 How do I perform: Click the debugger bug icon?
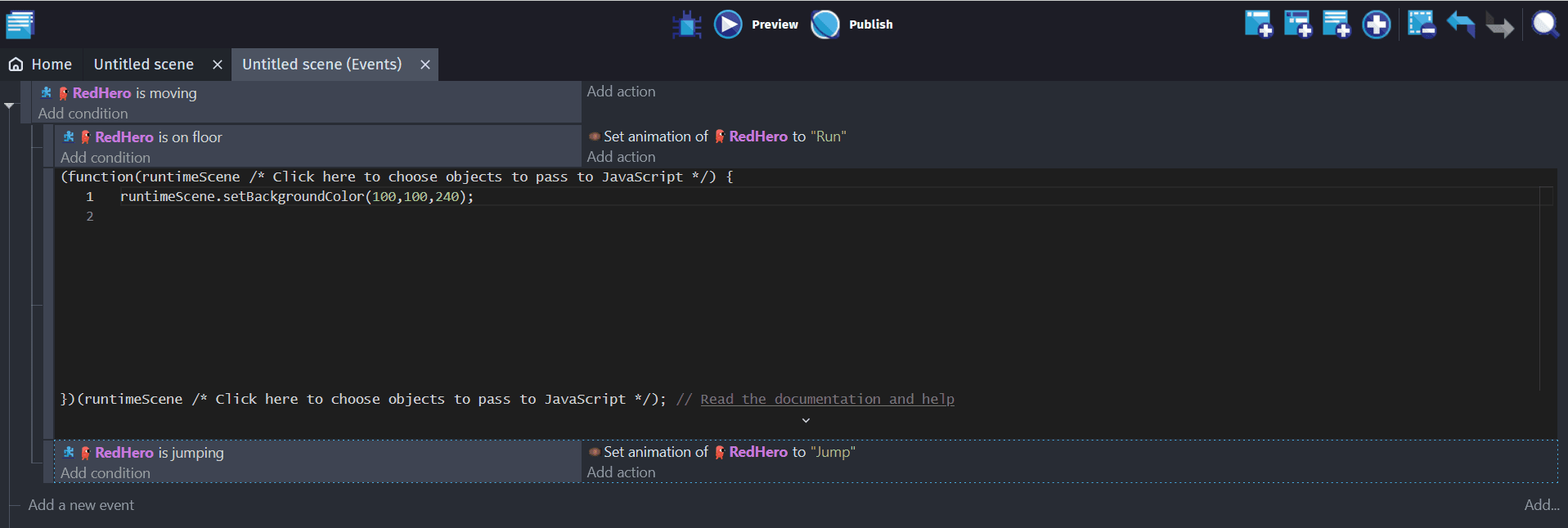point(686,25)
